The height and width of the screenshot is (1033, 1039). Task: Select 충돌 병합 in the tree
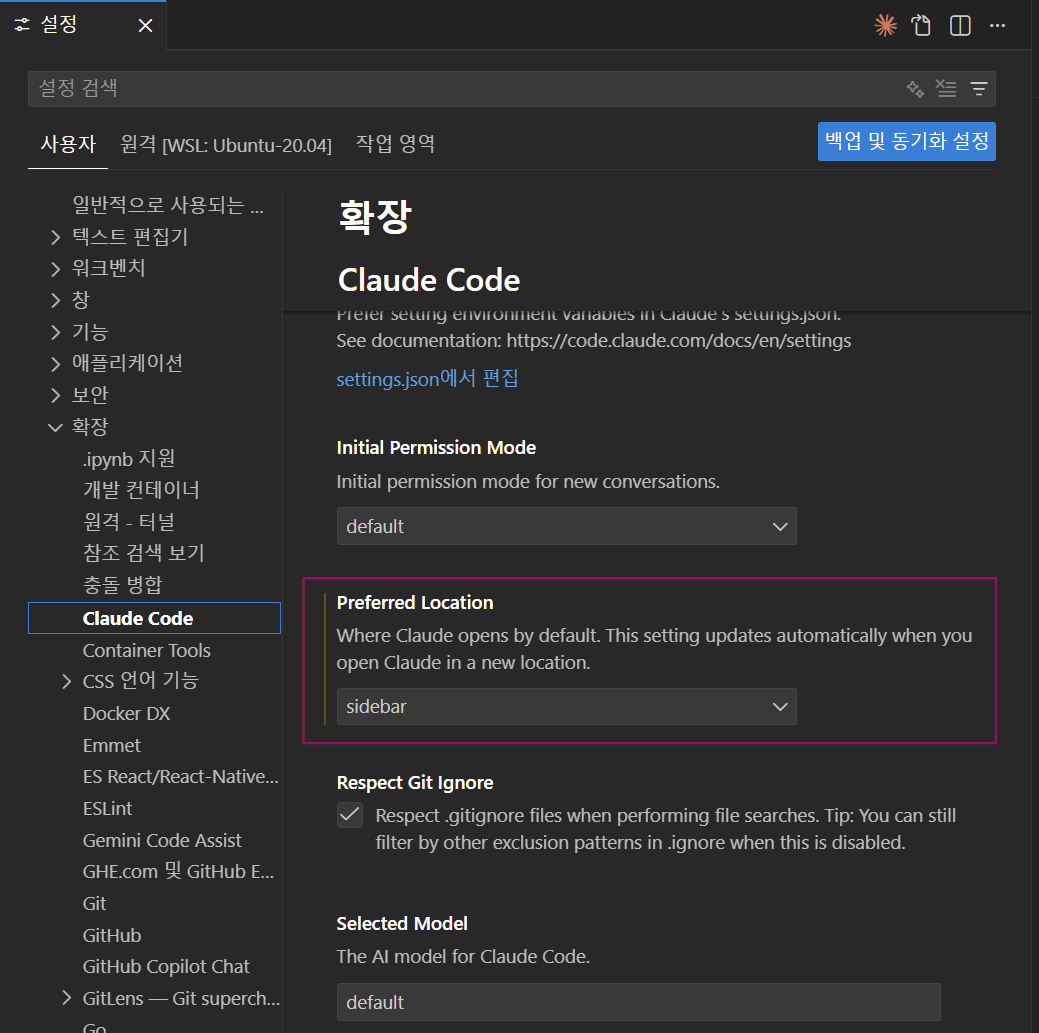tap(123, 585)
